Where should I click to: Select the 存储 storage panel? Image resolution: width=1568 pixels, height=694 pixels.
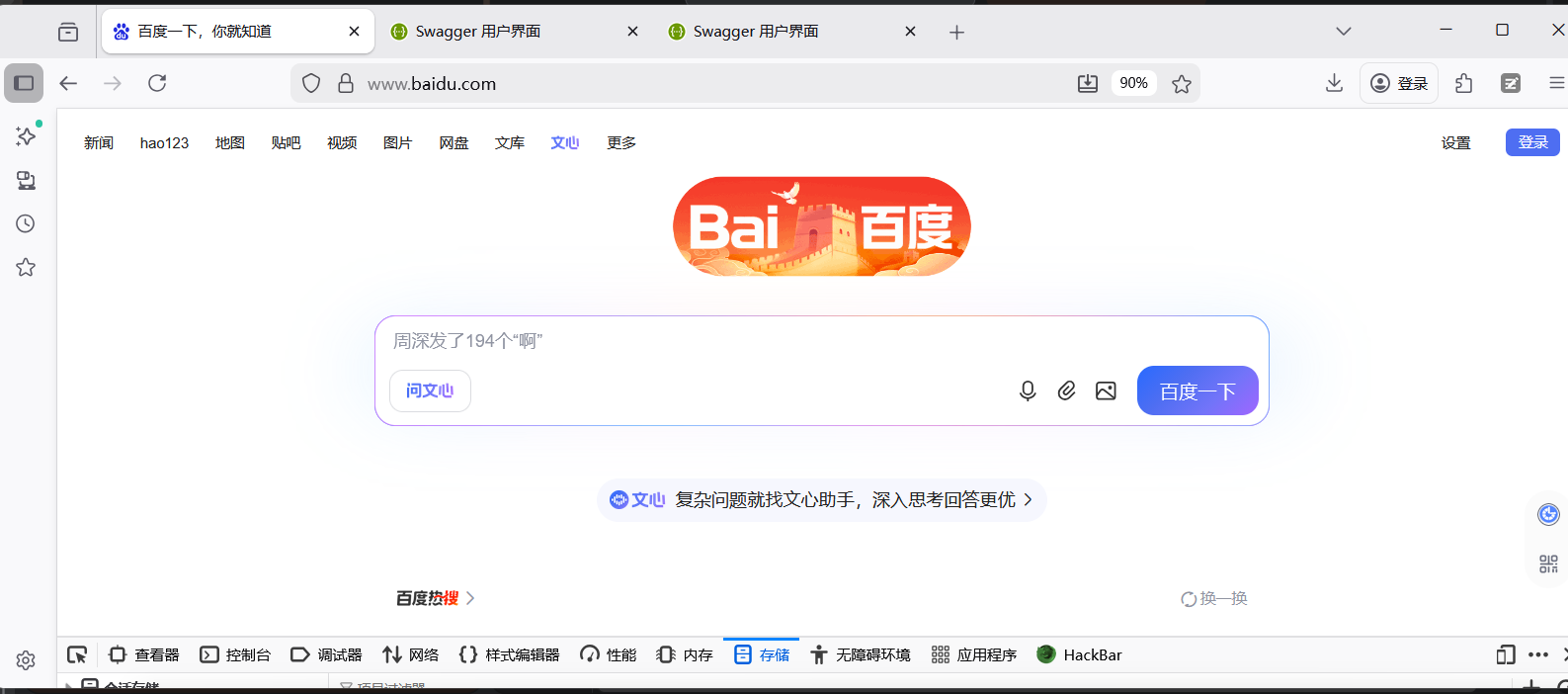tap(762, 654)
